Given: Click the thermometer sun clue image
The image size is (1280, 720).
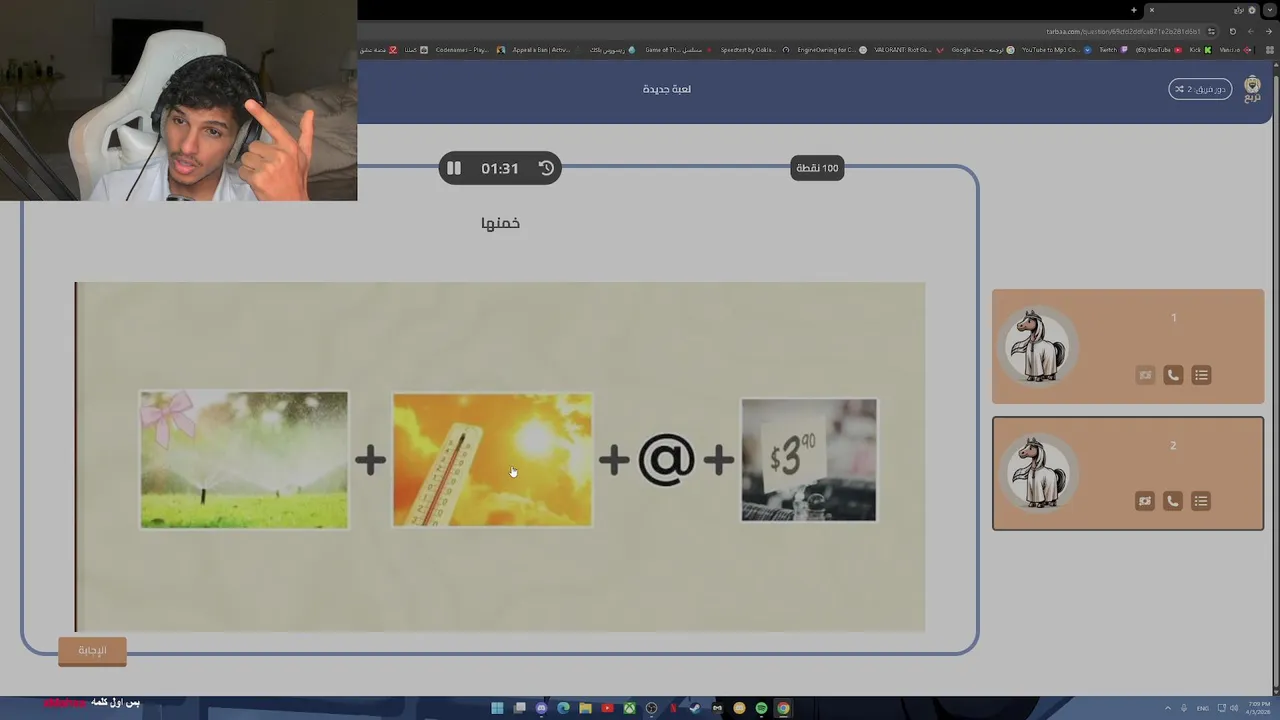Looking at the screenshot, I should click(x=492, y=459).
